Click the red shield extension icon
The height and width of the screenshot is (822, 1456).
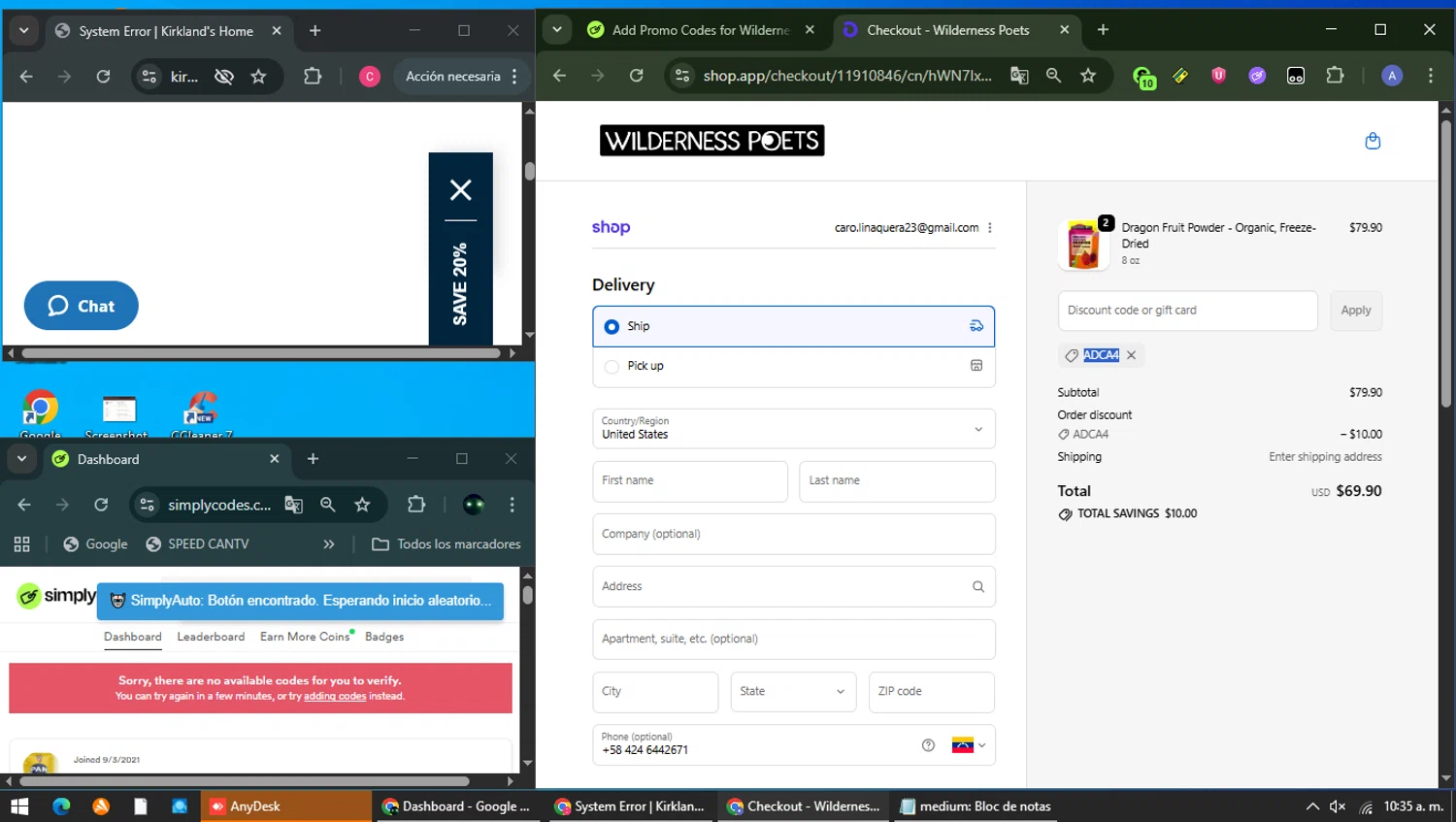click(1219, 76)
